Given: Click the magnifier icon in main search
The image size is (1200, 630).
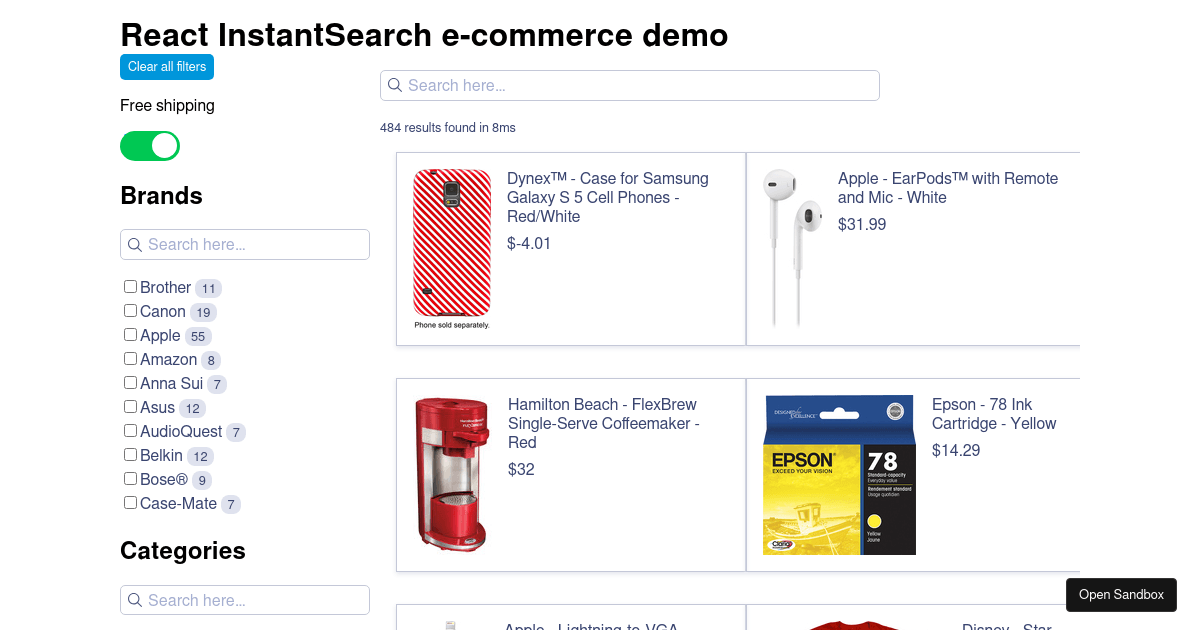Looking at the screenshot, I should click(x=395, y=86).
